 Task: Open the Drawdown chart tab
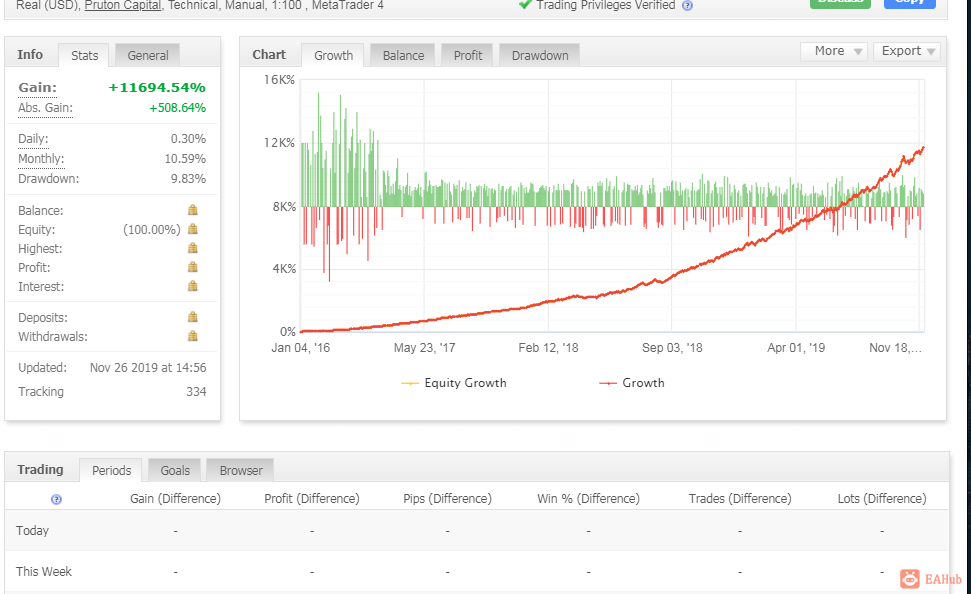pos(539,55)
